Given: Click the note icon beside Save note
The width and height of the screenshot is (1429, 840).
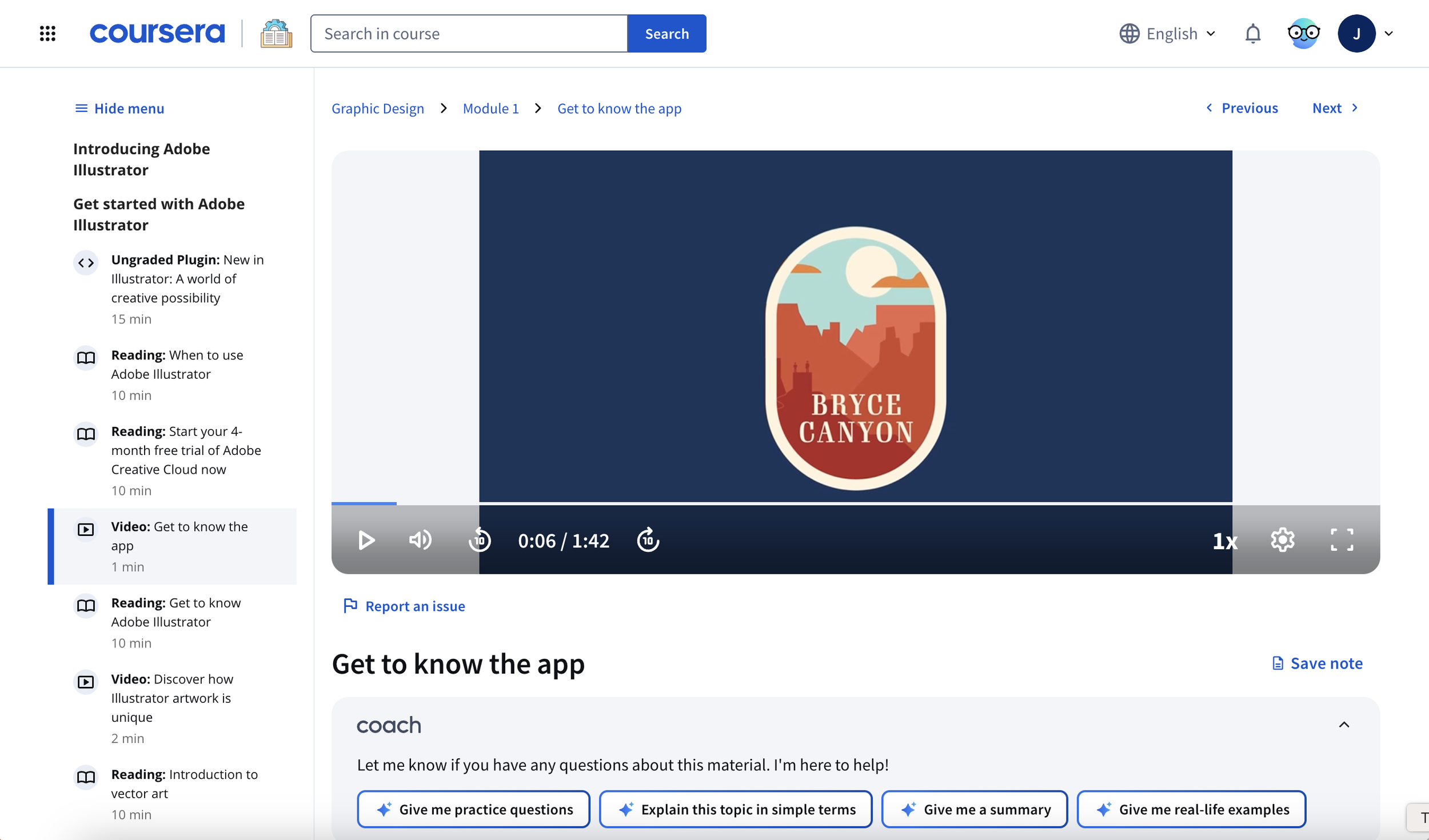Looking at the screenshot, I should click(1278, 663).
